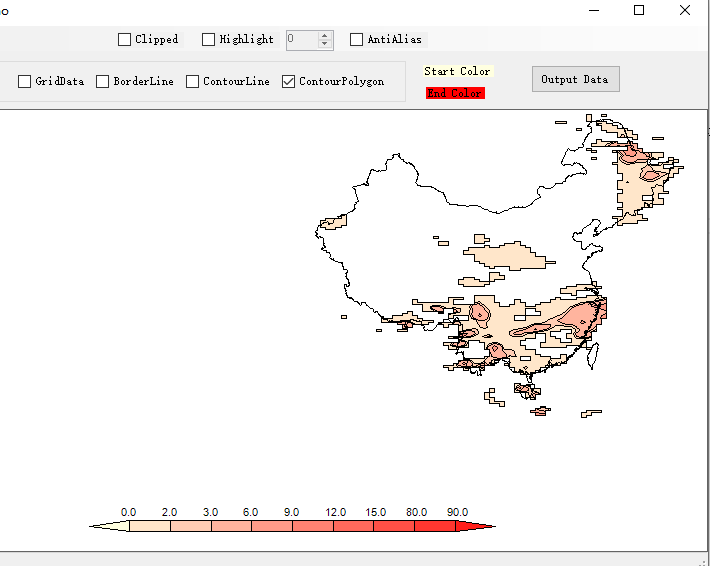Click the highlight number input field
The height and width of the screenshot is (566, 710).
301,40
